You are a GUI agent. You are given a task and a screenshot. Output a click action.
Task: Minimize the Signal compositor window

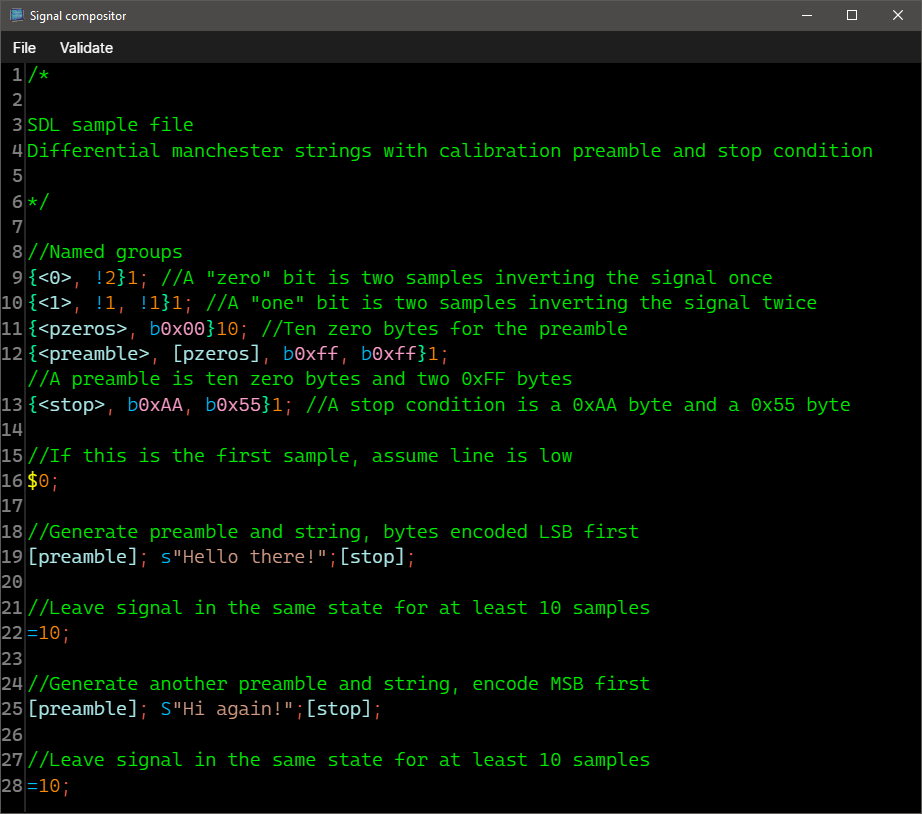click(x=806, y=16)
